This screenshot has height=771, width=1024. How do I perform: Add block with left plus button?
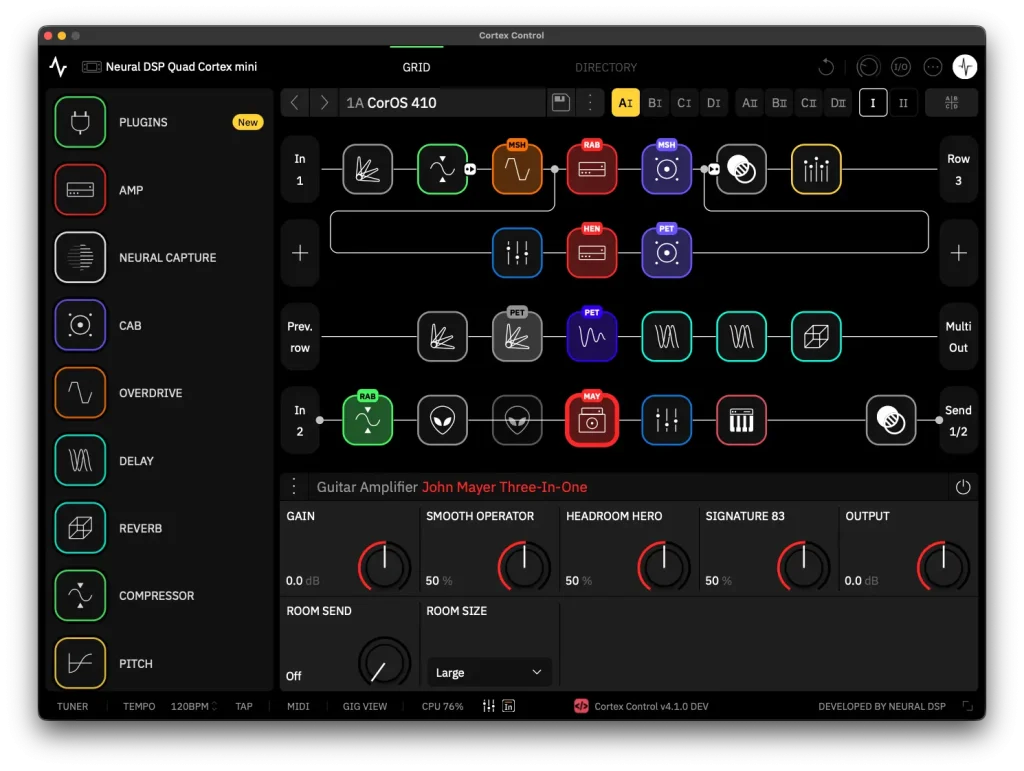[x=300, y=253]
